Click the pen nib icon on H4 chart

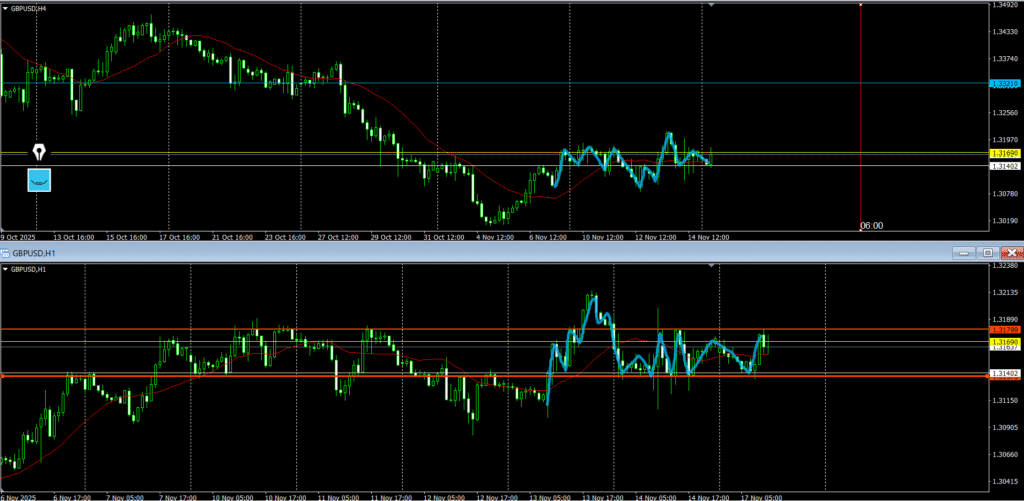(x=39, y=152)
